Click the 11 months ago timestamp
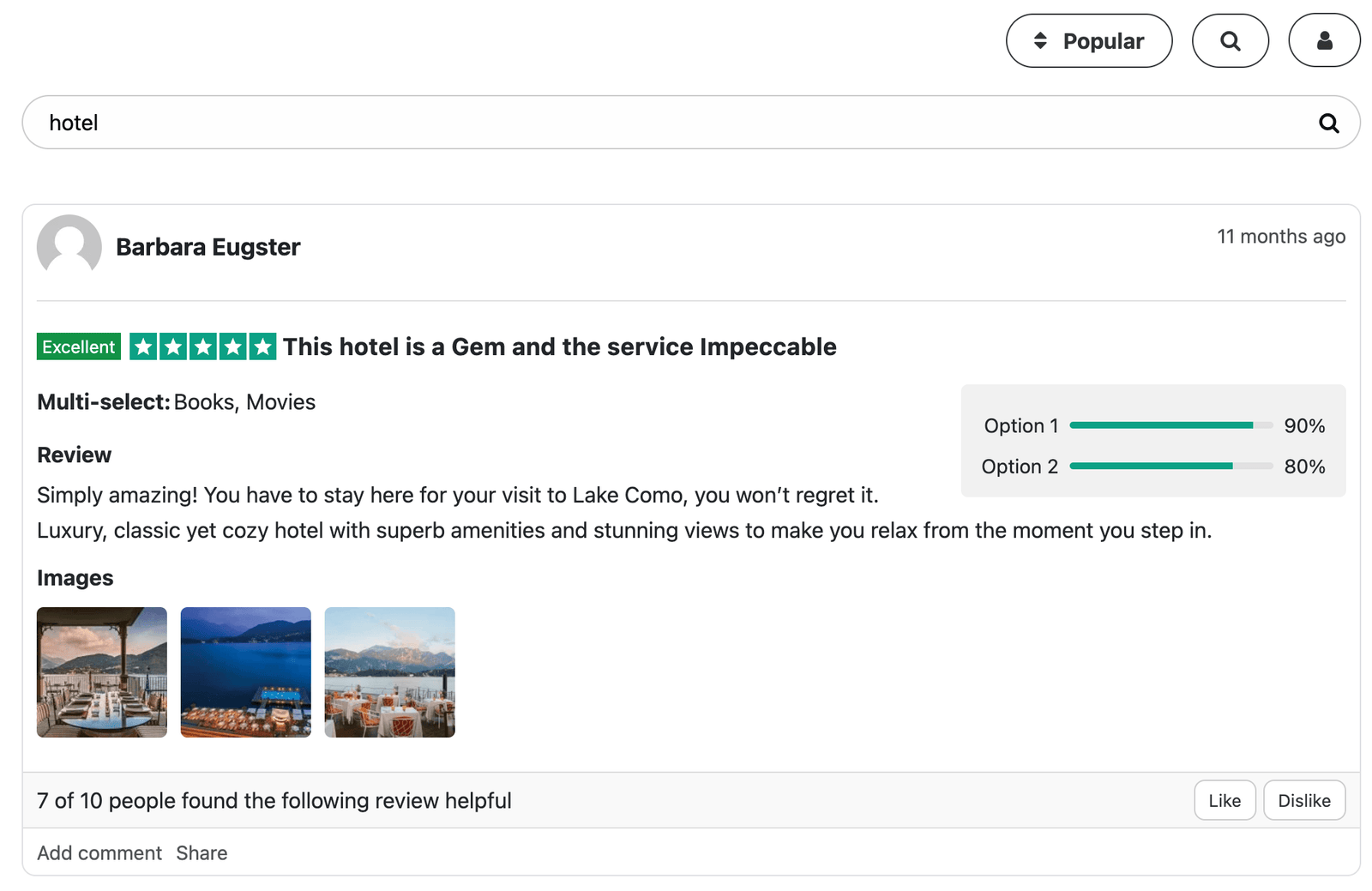Viewport: 1372px width, 891px height. (1281, 237)
